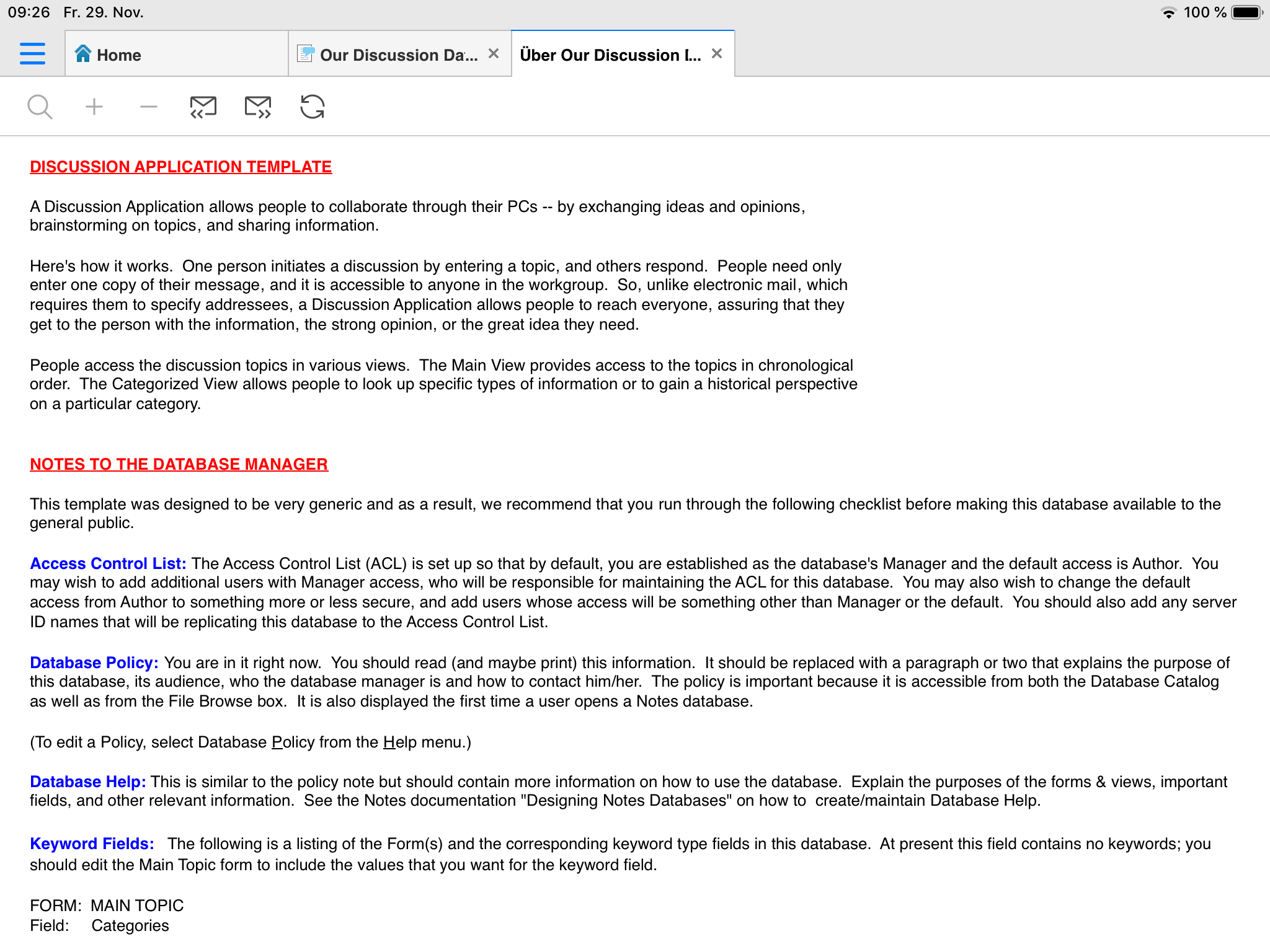Click the Home tab house icon
Viewport: 1270px width, 952px height.
[x=83, y=55]
